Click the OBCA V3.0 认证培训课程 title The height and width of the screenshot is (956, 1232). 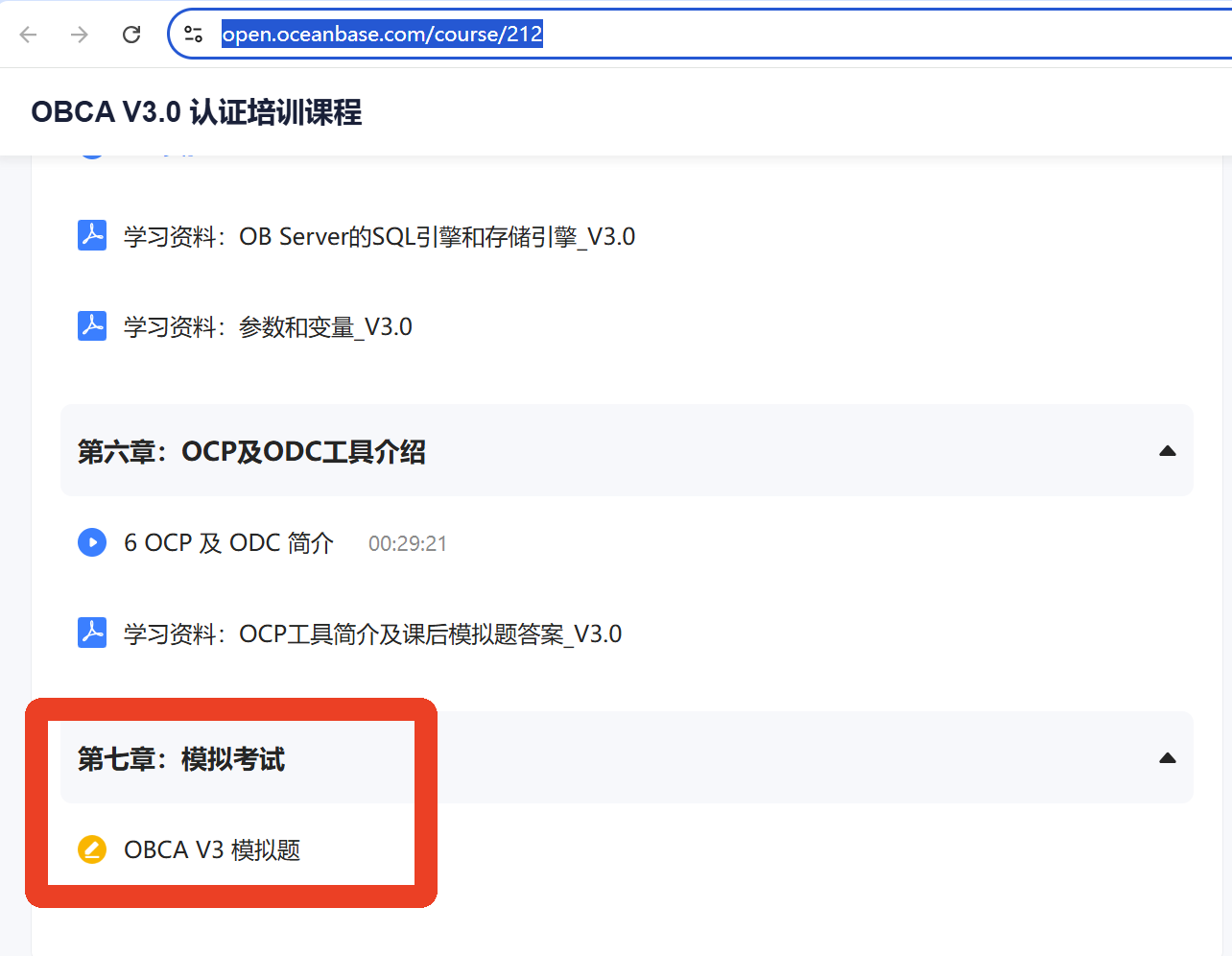click(x=197, y=112)
